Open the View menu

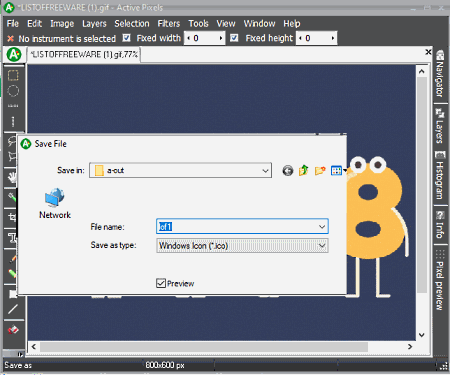point(226,24)
